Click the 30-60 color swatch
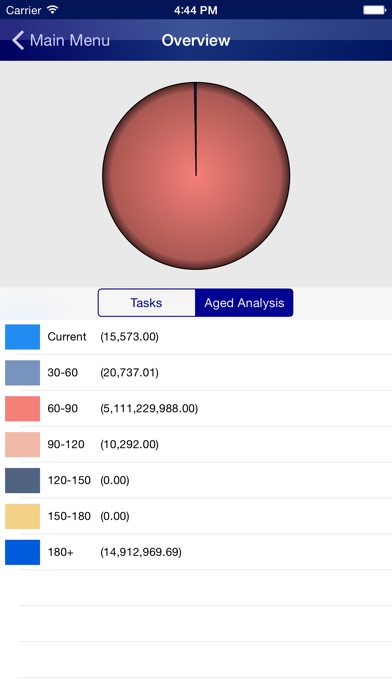 tap(23, 372)
